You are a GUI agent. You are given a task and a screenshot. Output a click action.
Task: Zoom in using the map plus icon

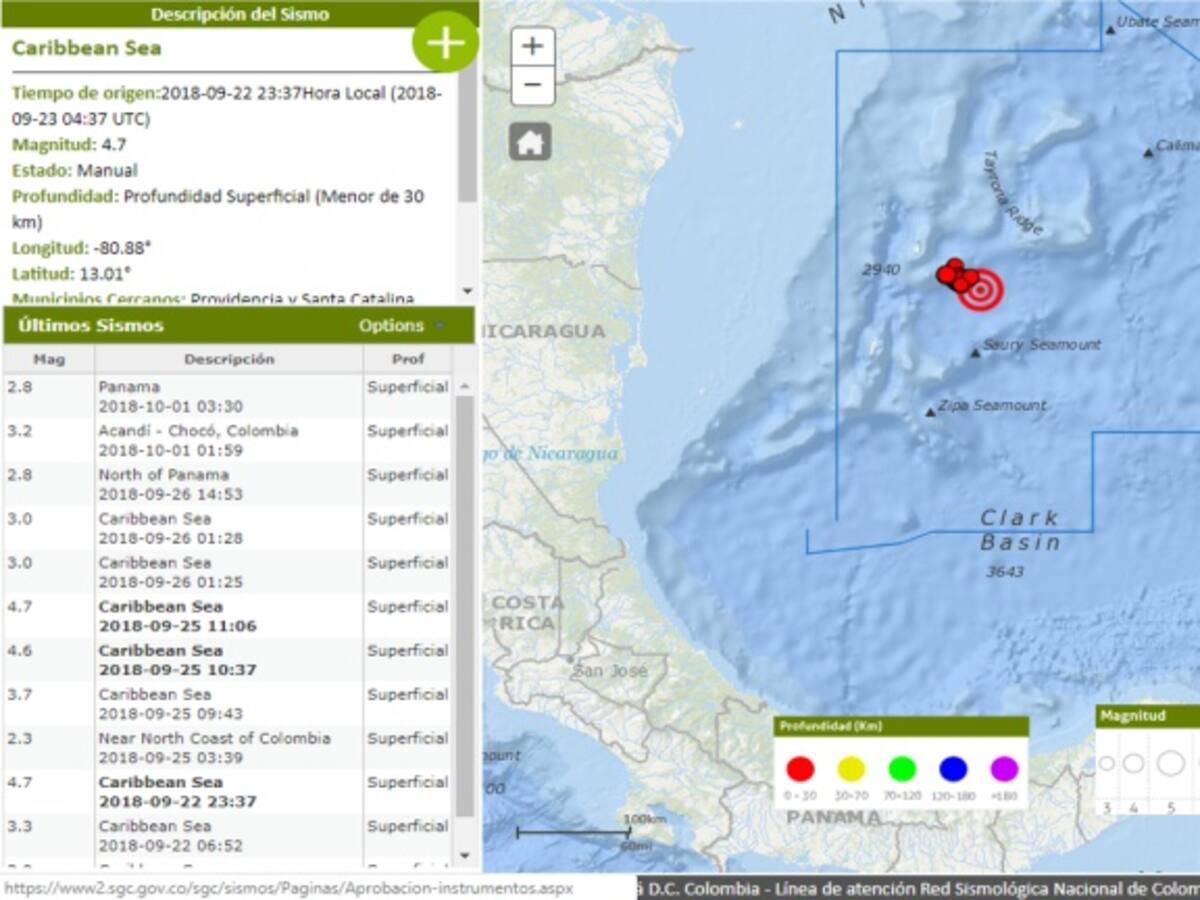531,45
